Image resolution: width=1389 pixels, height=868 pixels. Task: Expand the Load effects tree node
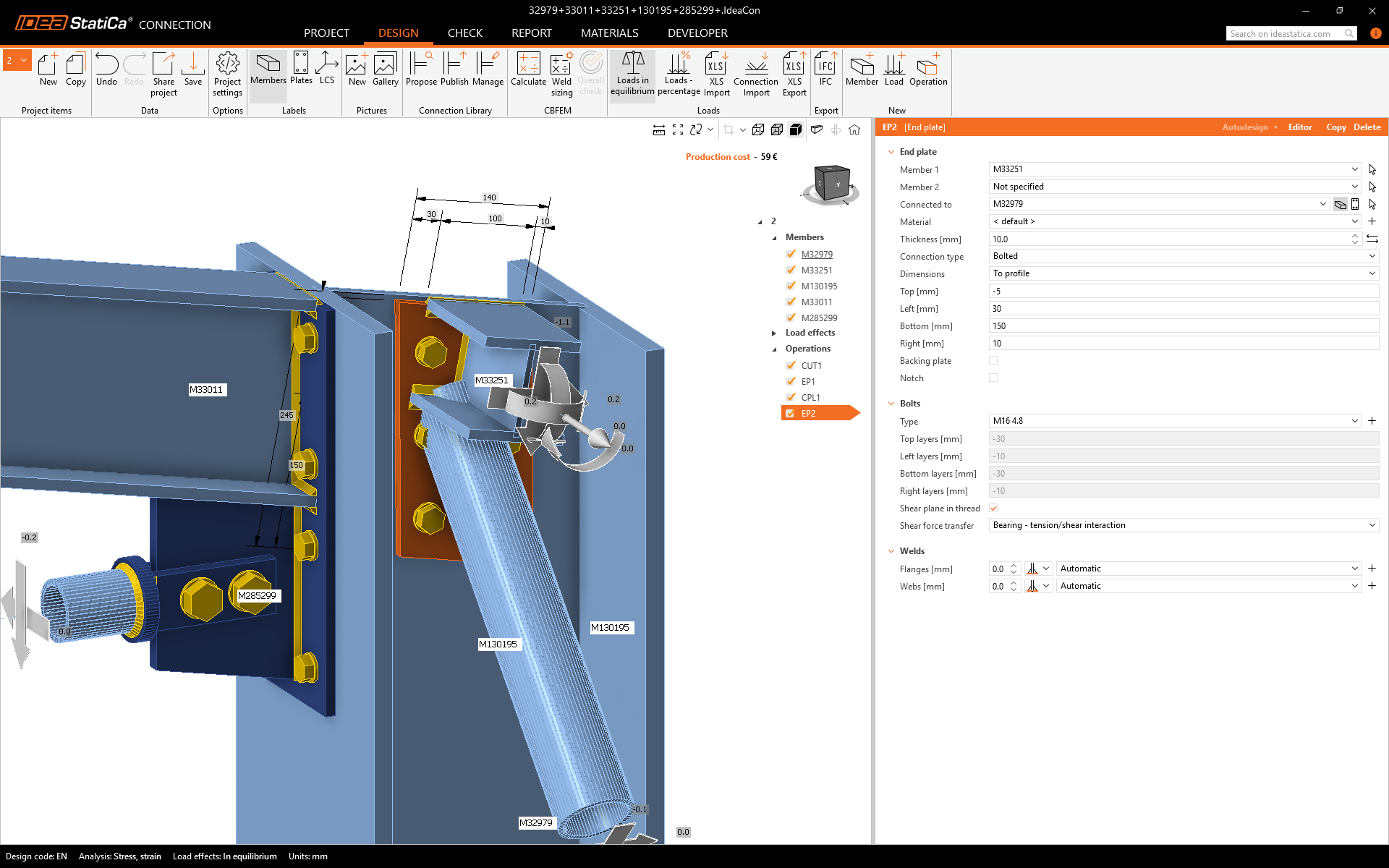pyautogui.click(x=774, y=333)
